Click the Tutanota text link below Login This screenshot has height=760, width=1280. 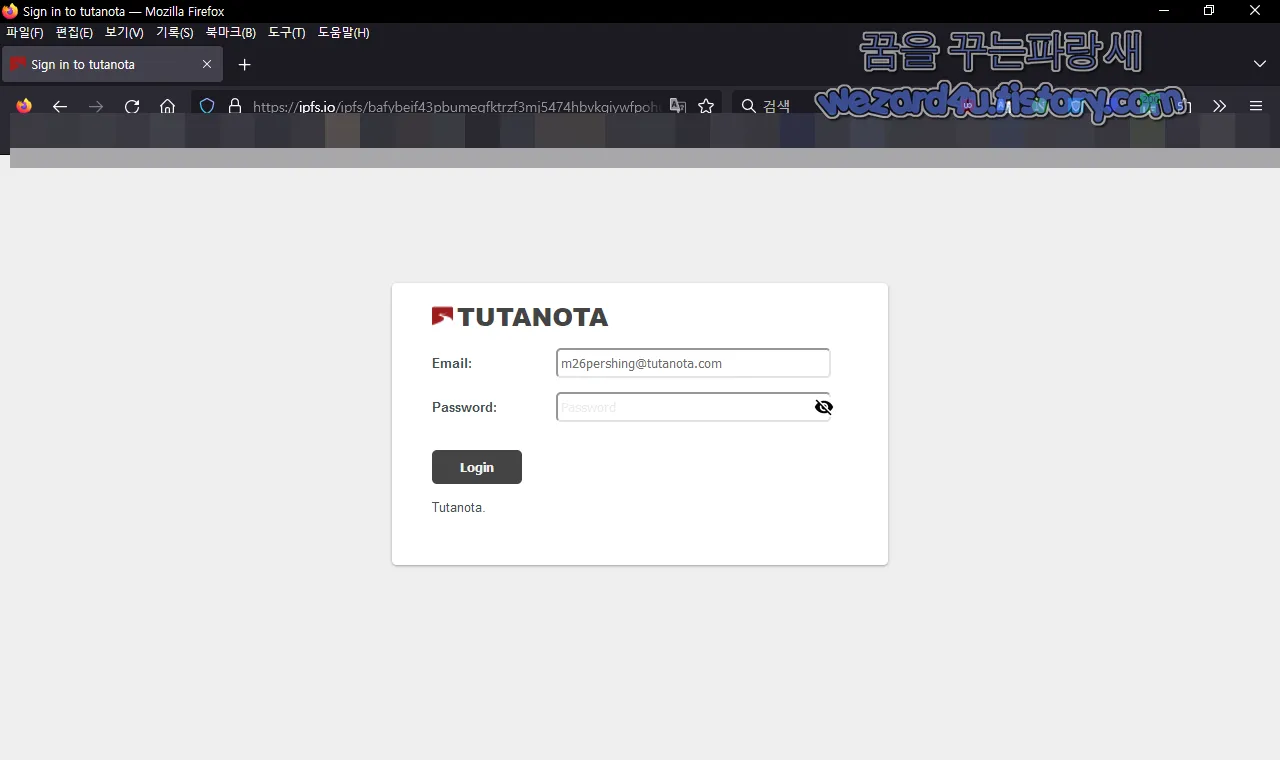456,507
